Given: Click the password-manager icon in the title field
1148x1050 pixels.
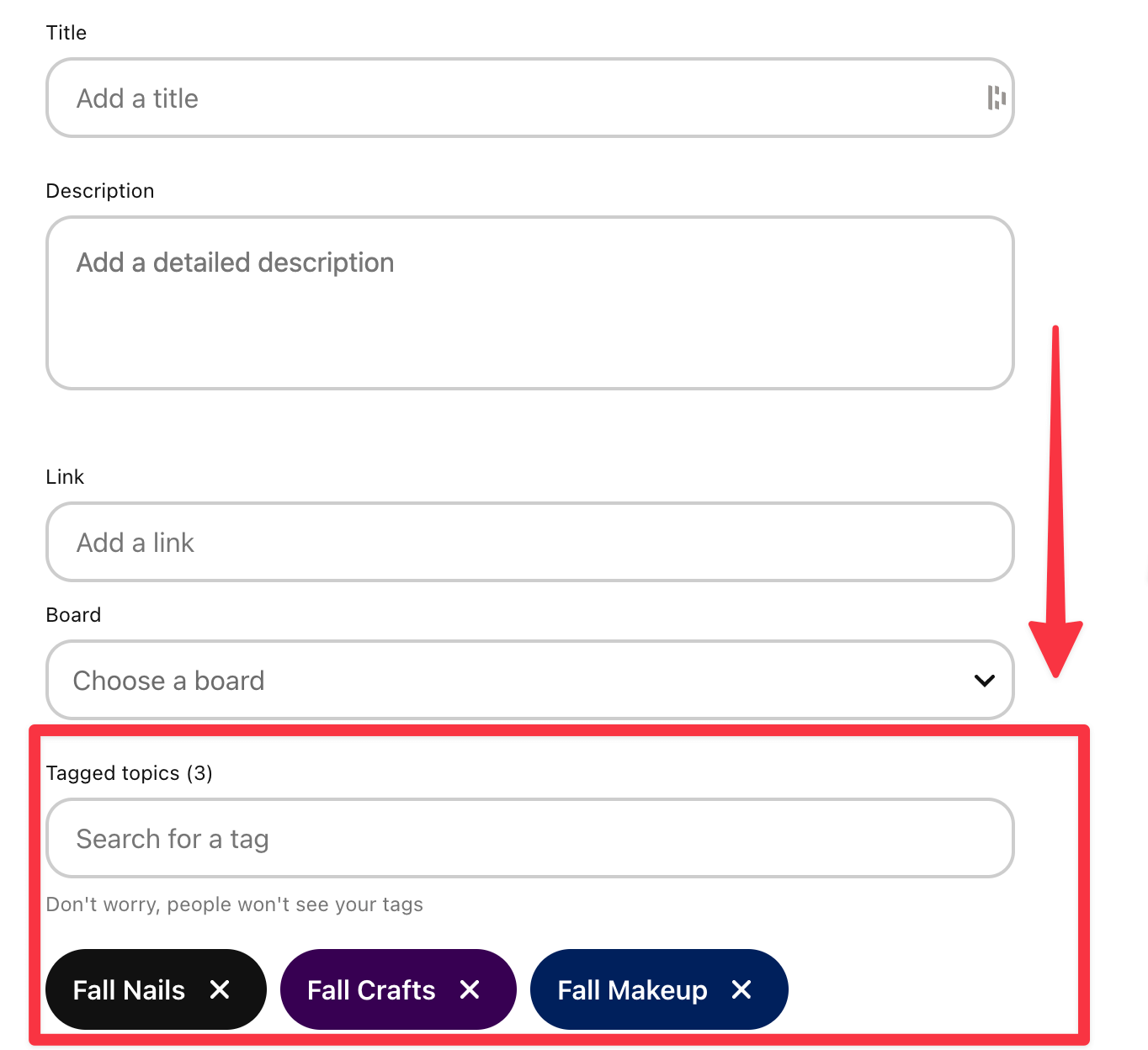Looking at the screenshot, I should pos(997,98).
